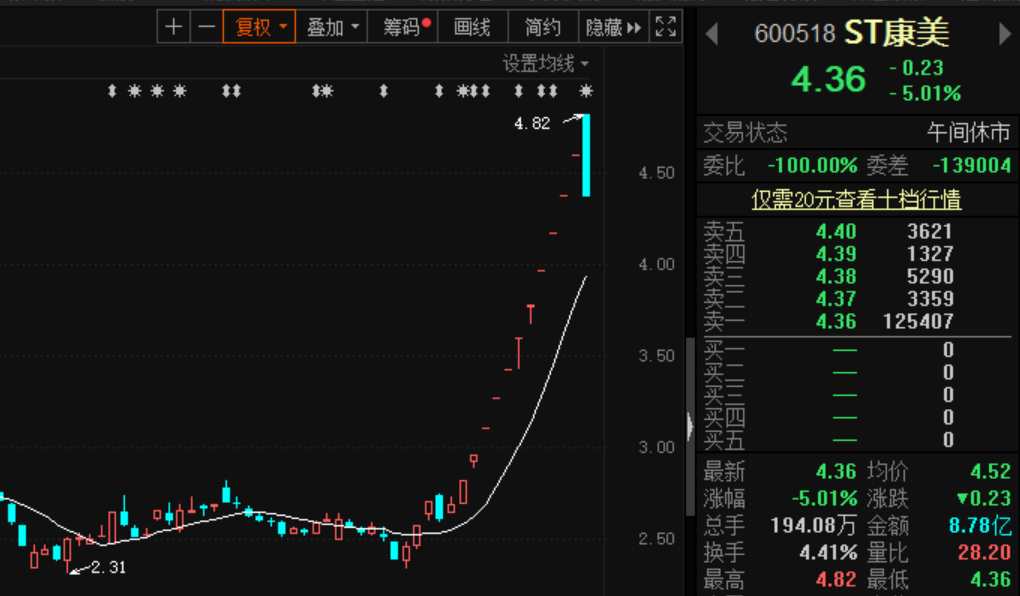Switch to 简约 simple view
The image size is (1020, 596).
pos(543,27)
